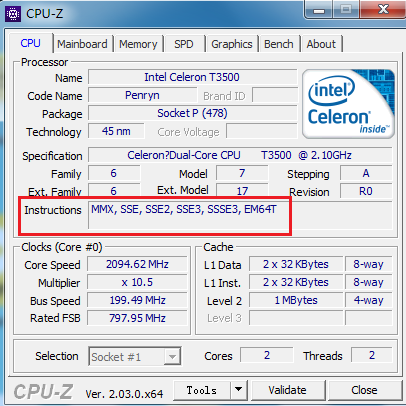Click the Instructions field listing MMX, SSE
This screenshot has height=406, width=406.
pyautogui.click(x=240, y=215)
